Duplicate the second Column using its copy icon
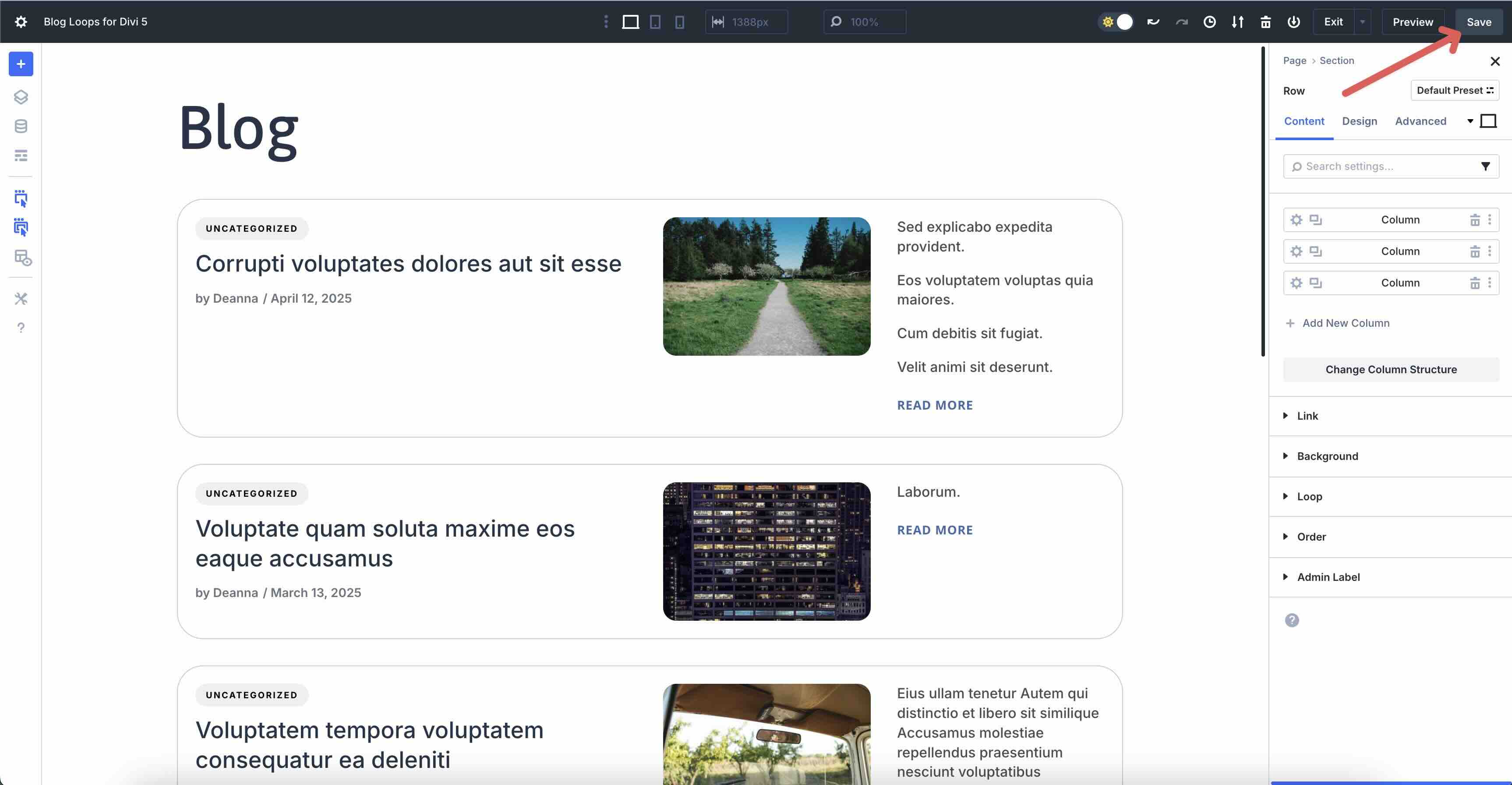Screen dimensions: 1512x785 [1315, 251]
